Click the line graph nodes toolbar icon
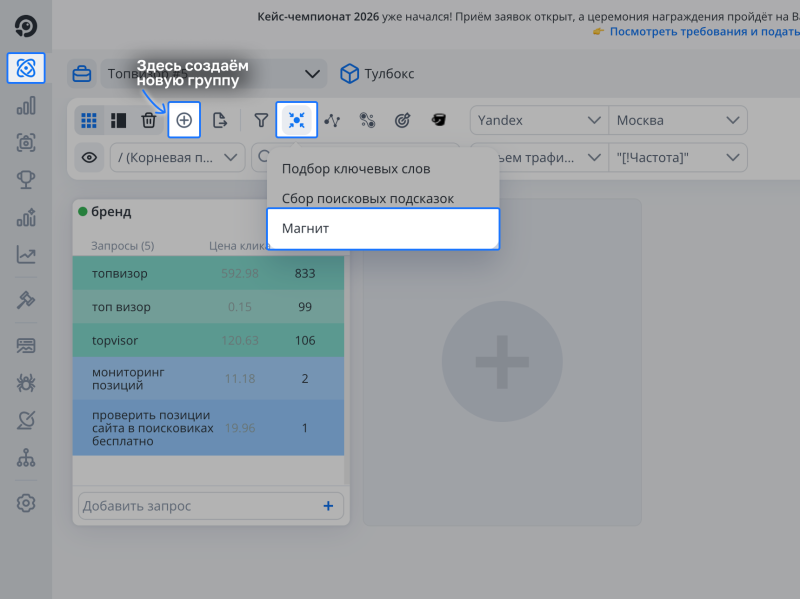800x599 pixels. pos(332,120)
